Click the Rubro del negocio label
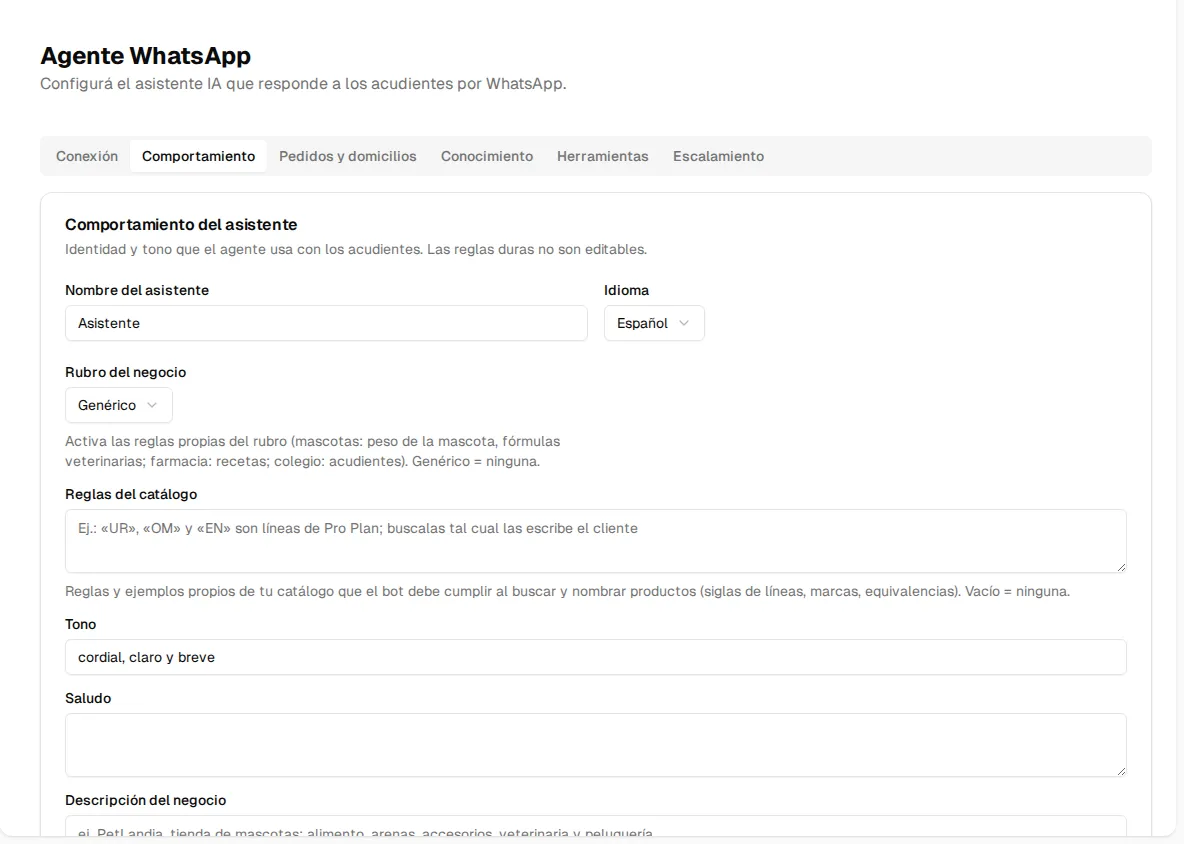Image resolution: width=1184 pixels, height=844 pixels. coord(125,372)
